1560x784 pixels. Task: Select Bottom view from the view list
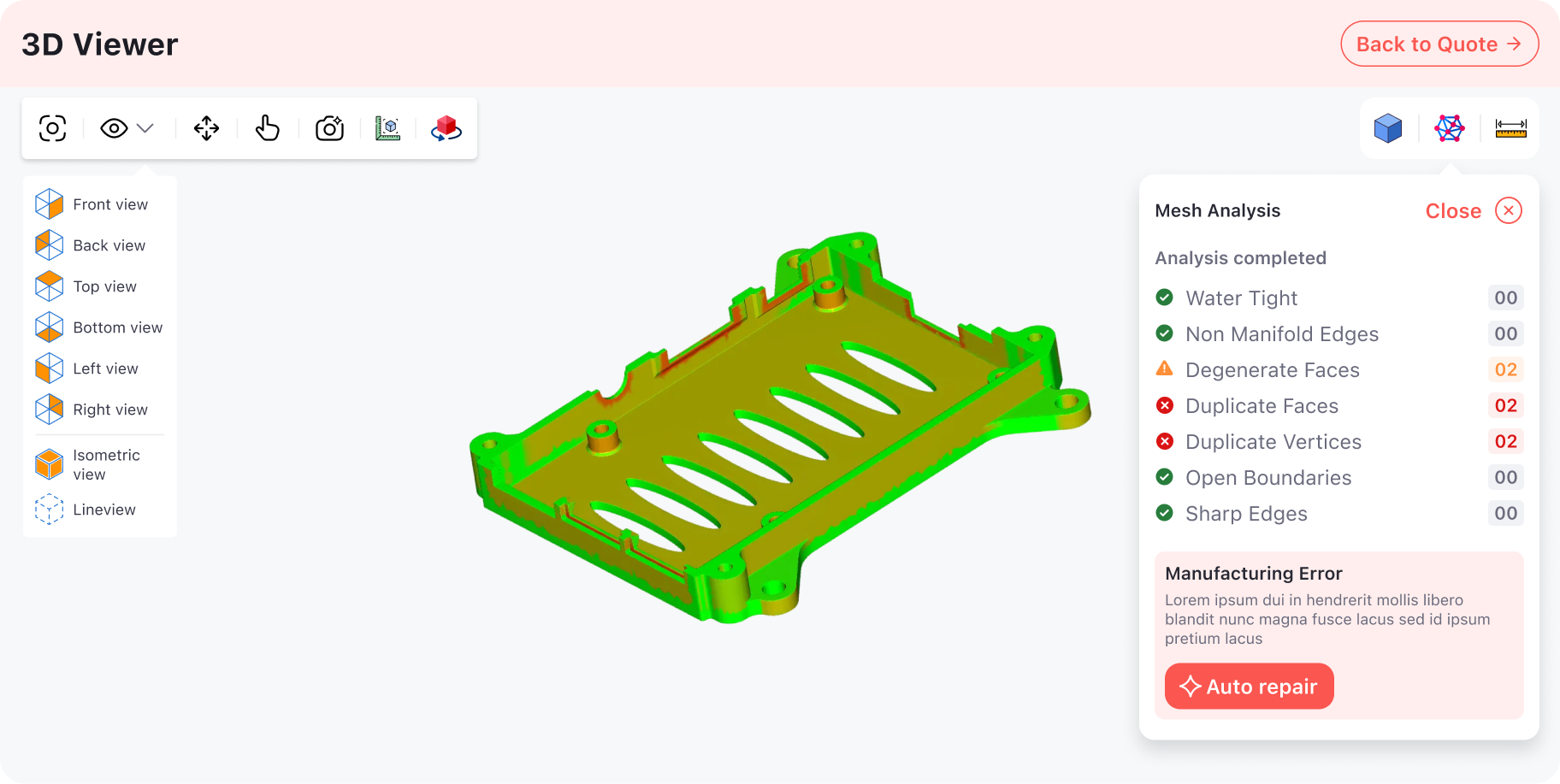(117, 327)
